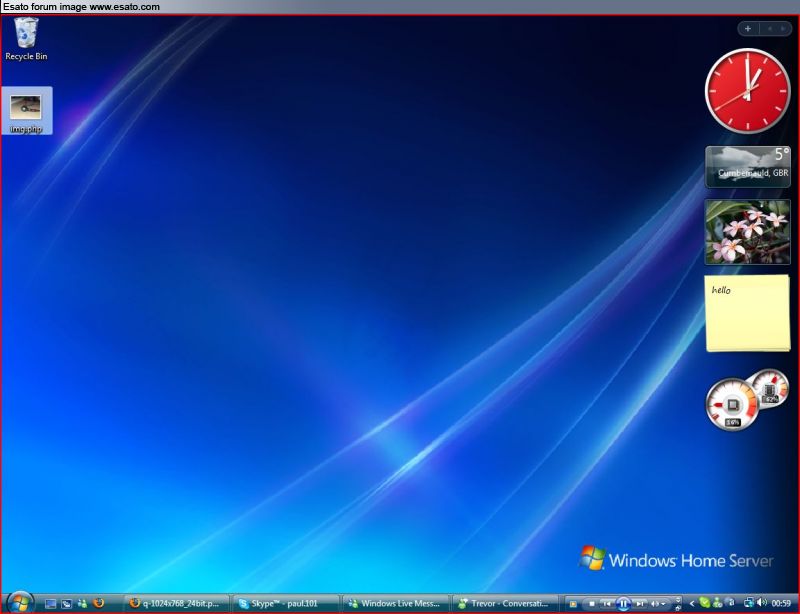Switch to the Trevor Conversation taskbar window

pos(504,603)
